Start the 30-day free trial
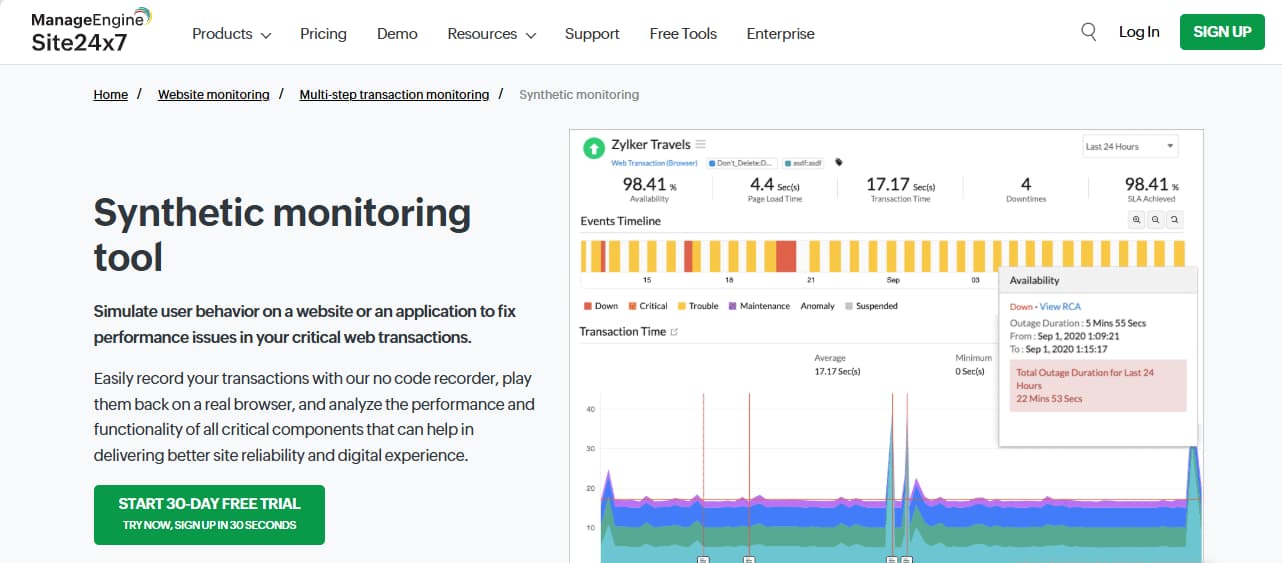Screen dimensions: 1282x563 pos(209,515)
